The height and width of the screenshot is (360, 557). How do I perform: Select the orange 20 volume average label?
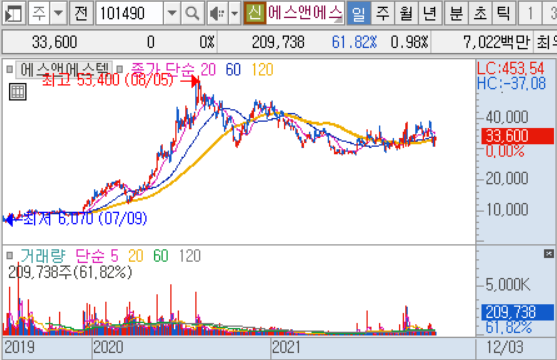(136, 256)
